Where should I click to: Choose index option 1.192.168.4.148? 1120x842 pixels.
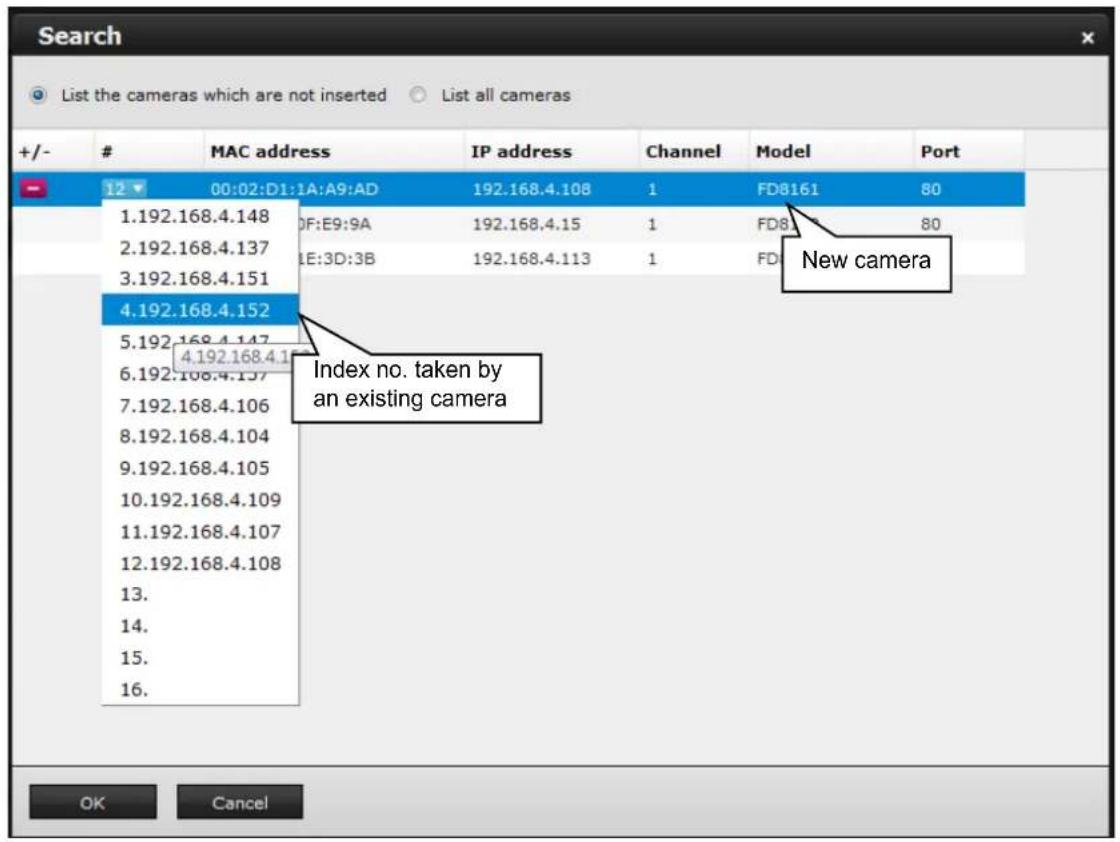[x=200, y=216]
